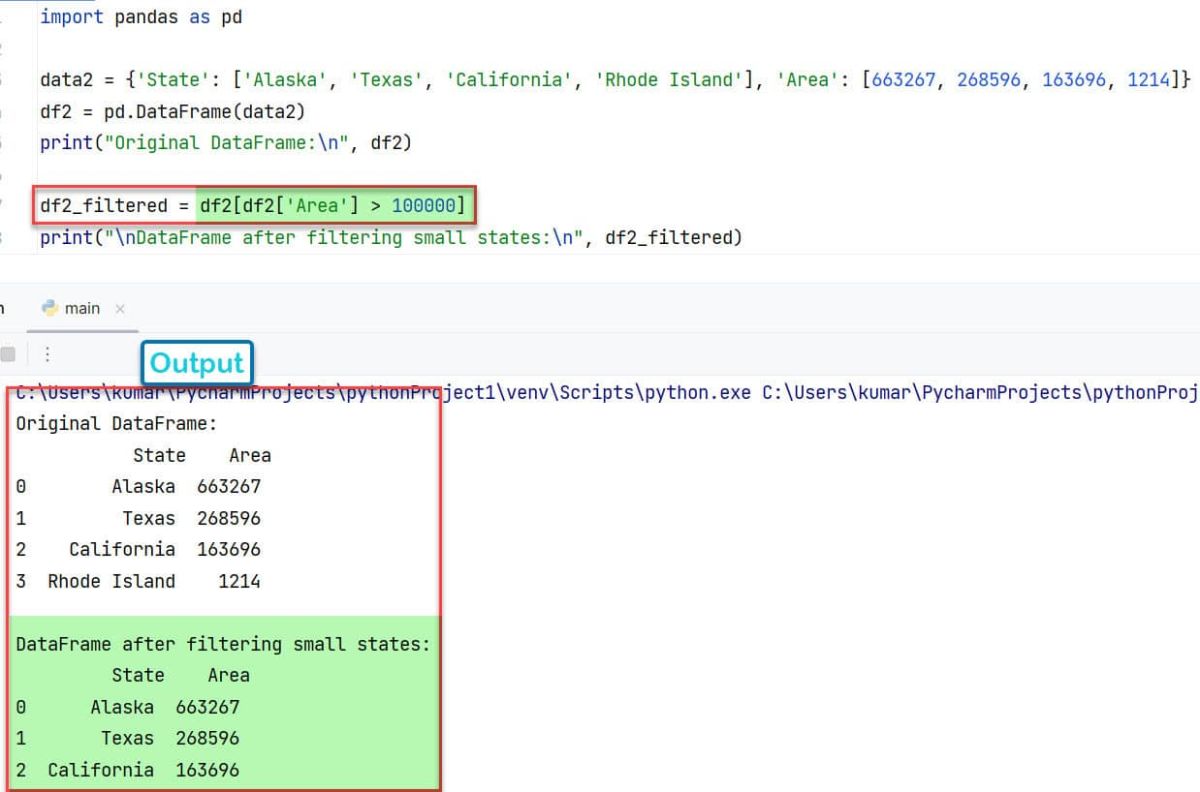Click the data2 dictionary definition line
Image resolution: width=1200 pixels, height=792 pixels.
point(300,79)
